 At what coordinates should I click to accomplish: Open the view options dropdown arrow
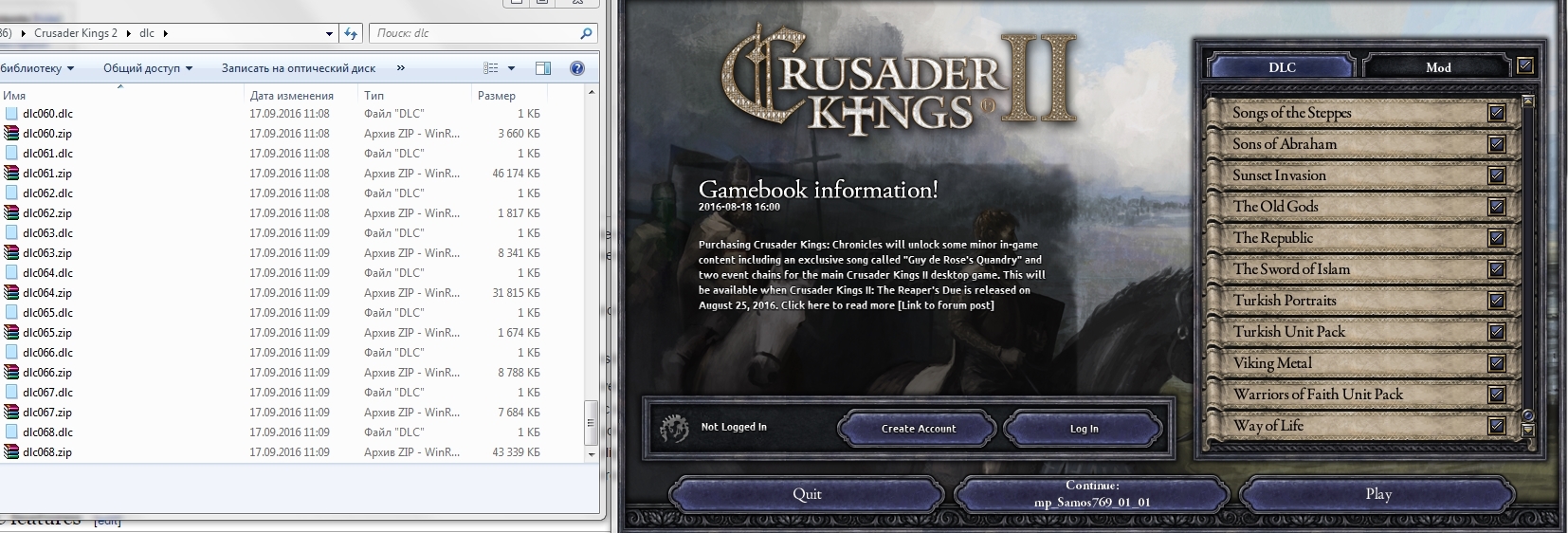(511, 68)
